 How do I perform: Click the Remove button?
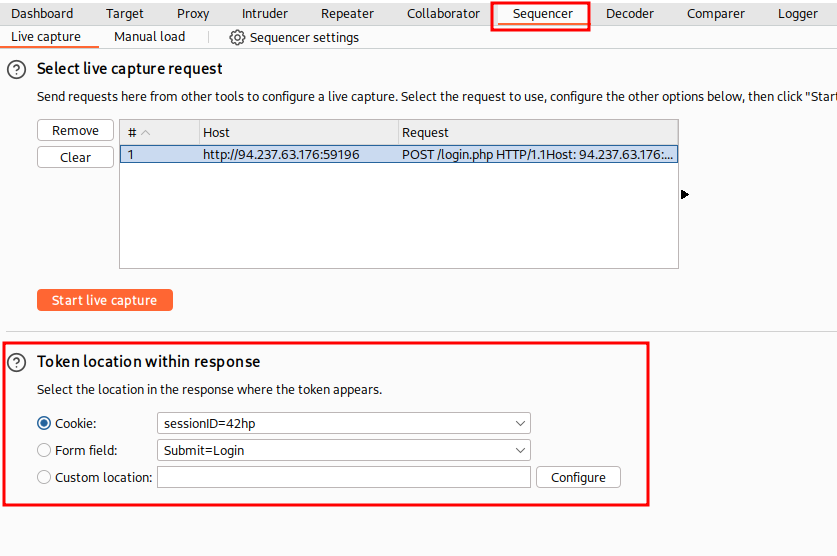click(75, 131)
